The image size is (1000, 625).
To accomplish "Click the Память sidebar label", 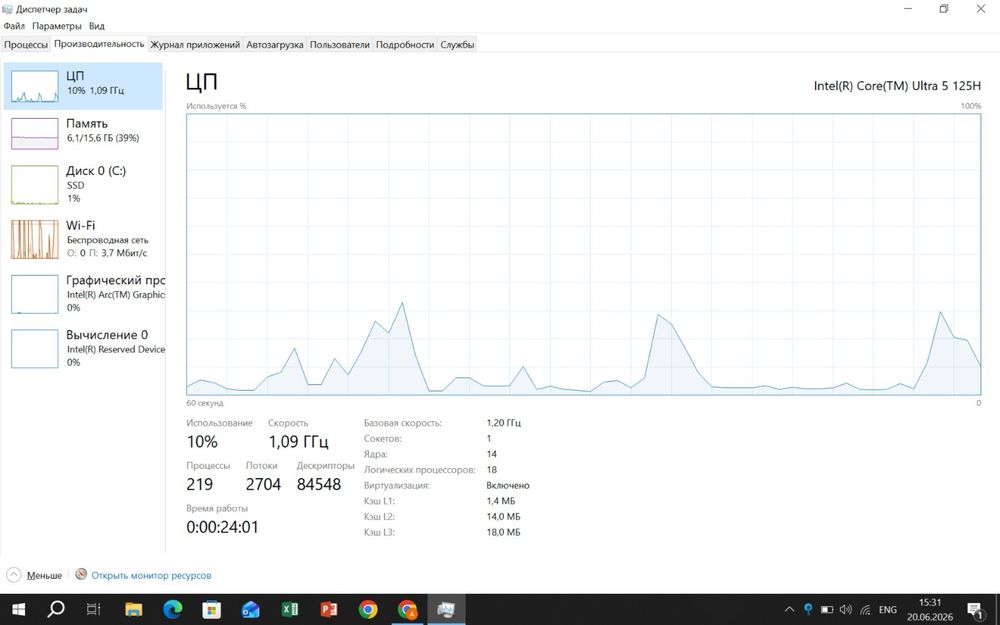I will 87,124.
